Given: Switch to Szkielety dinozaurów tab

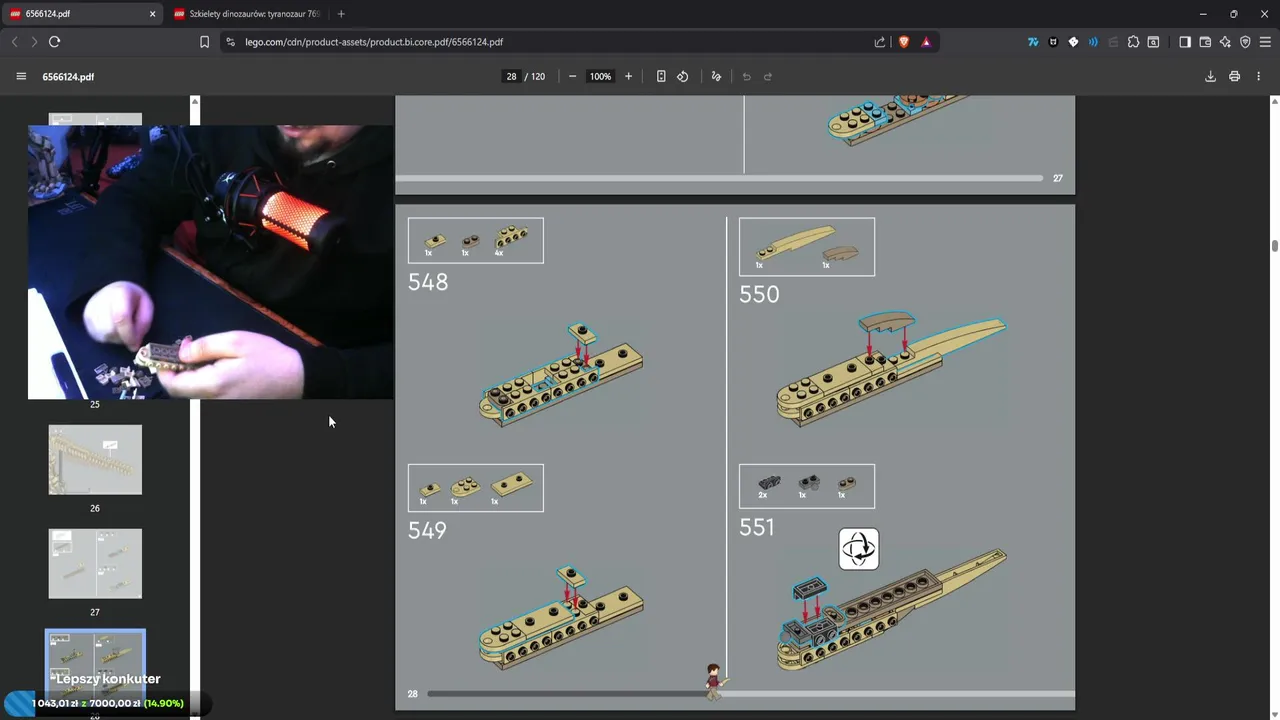Looking at the screenshot, I should pos(249,14).
